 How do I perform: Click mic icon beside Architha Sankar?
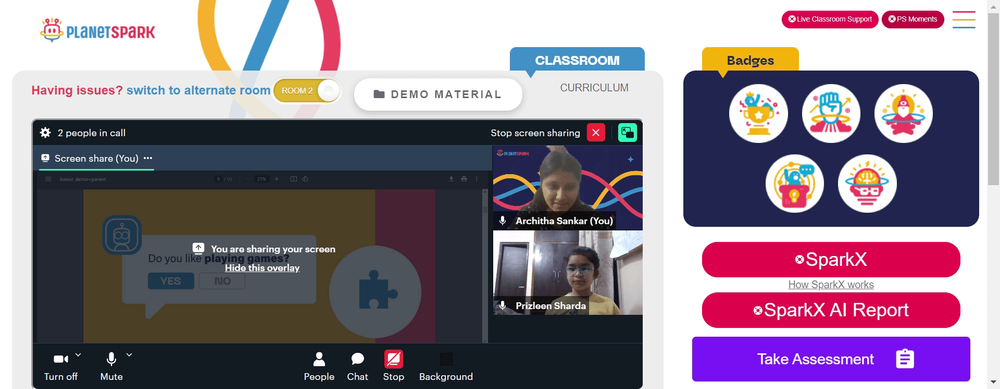tap(503, 221)
